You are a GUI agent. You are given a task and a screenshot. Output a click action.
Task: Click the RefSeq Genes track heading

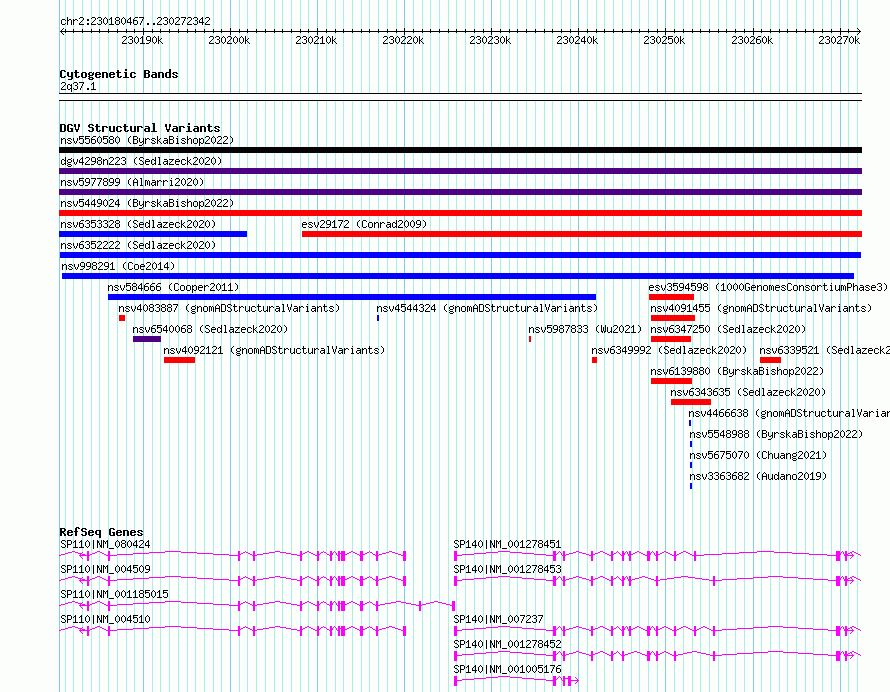(102, 532)
